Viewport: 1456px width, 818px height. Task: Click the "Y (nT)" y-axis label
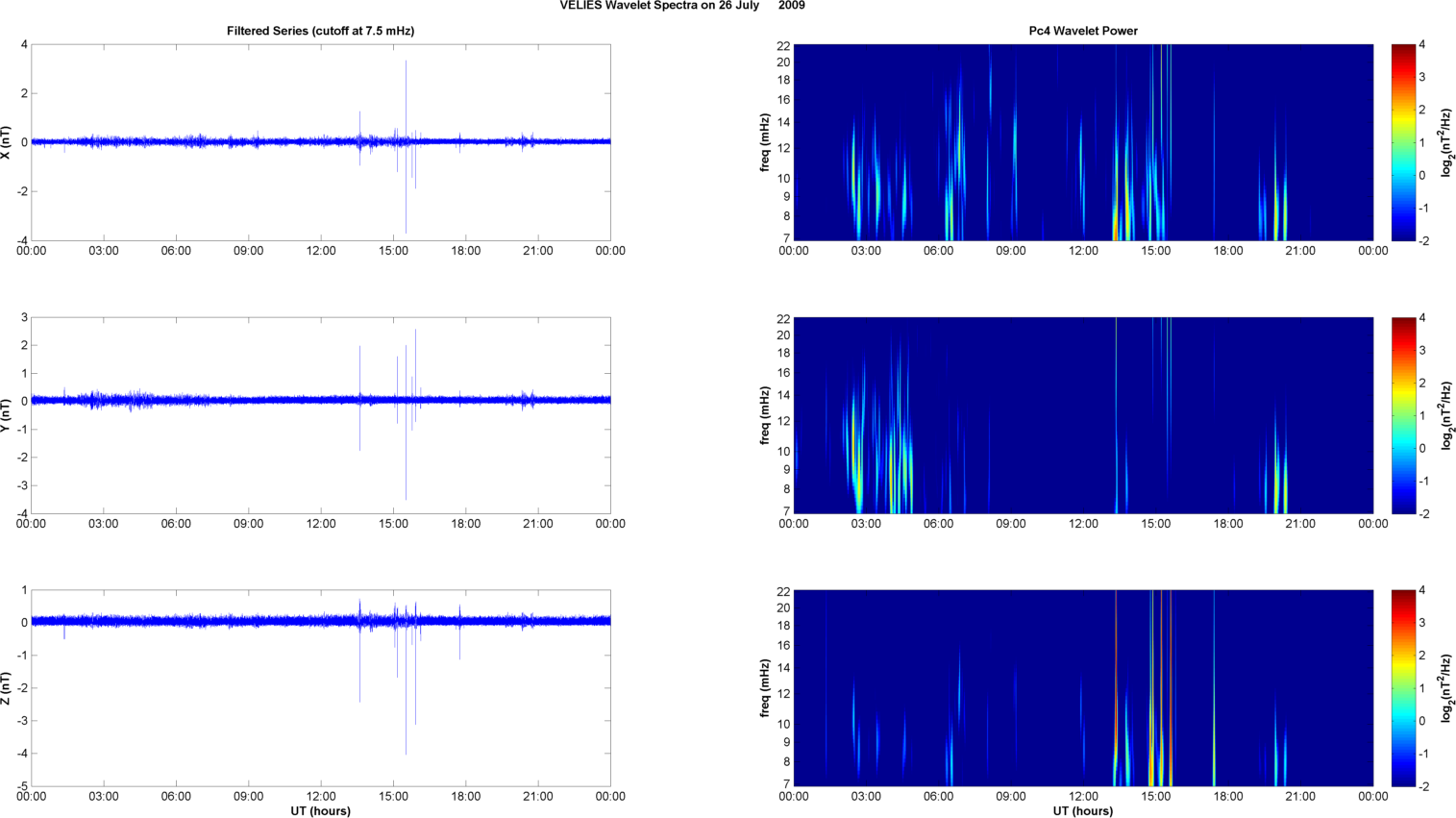(x=7, y=415)
